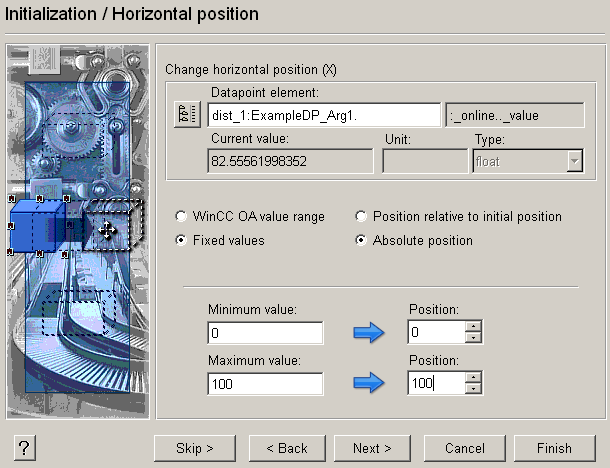Click the Next > button
Screen dimensions: 610x468
tap(371, 448)
